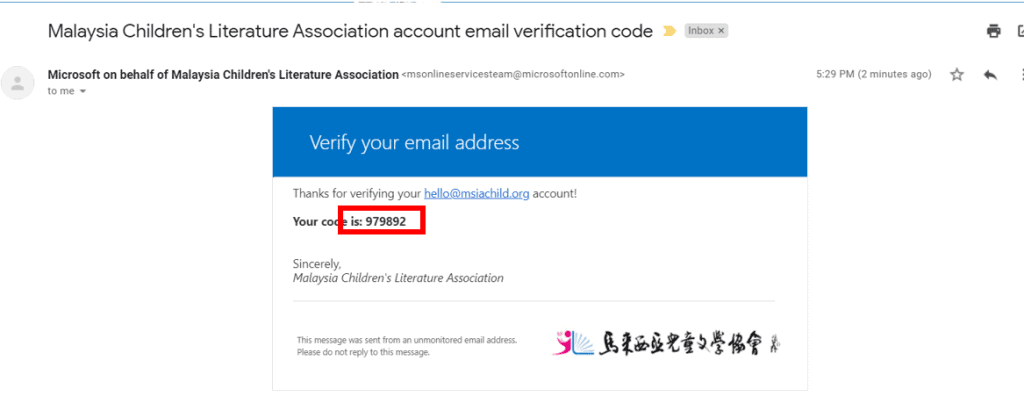Click the msonlineservicesteam sender email address

click(x=513, y=75)
